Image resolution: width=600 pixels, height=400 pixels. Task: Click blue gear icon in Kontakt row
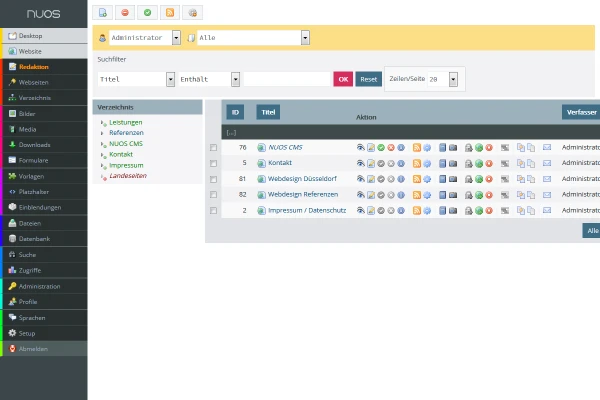(x=427, y=163)
